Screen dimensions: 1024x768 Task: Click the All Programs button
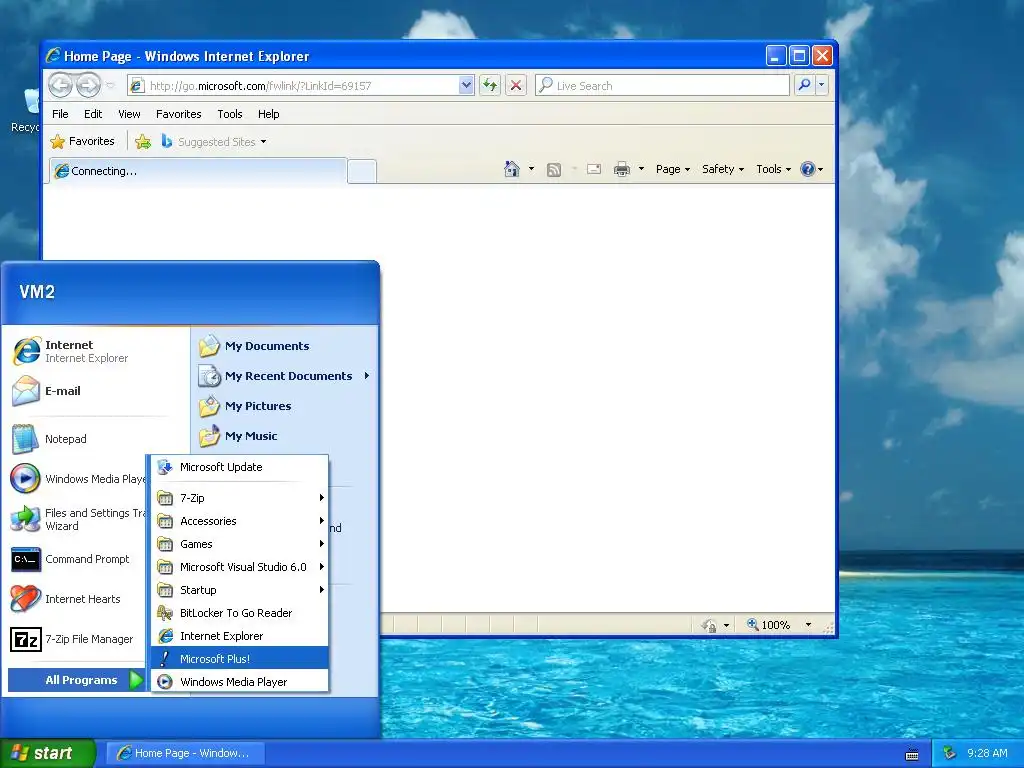(x=76, y=680)
